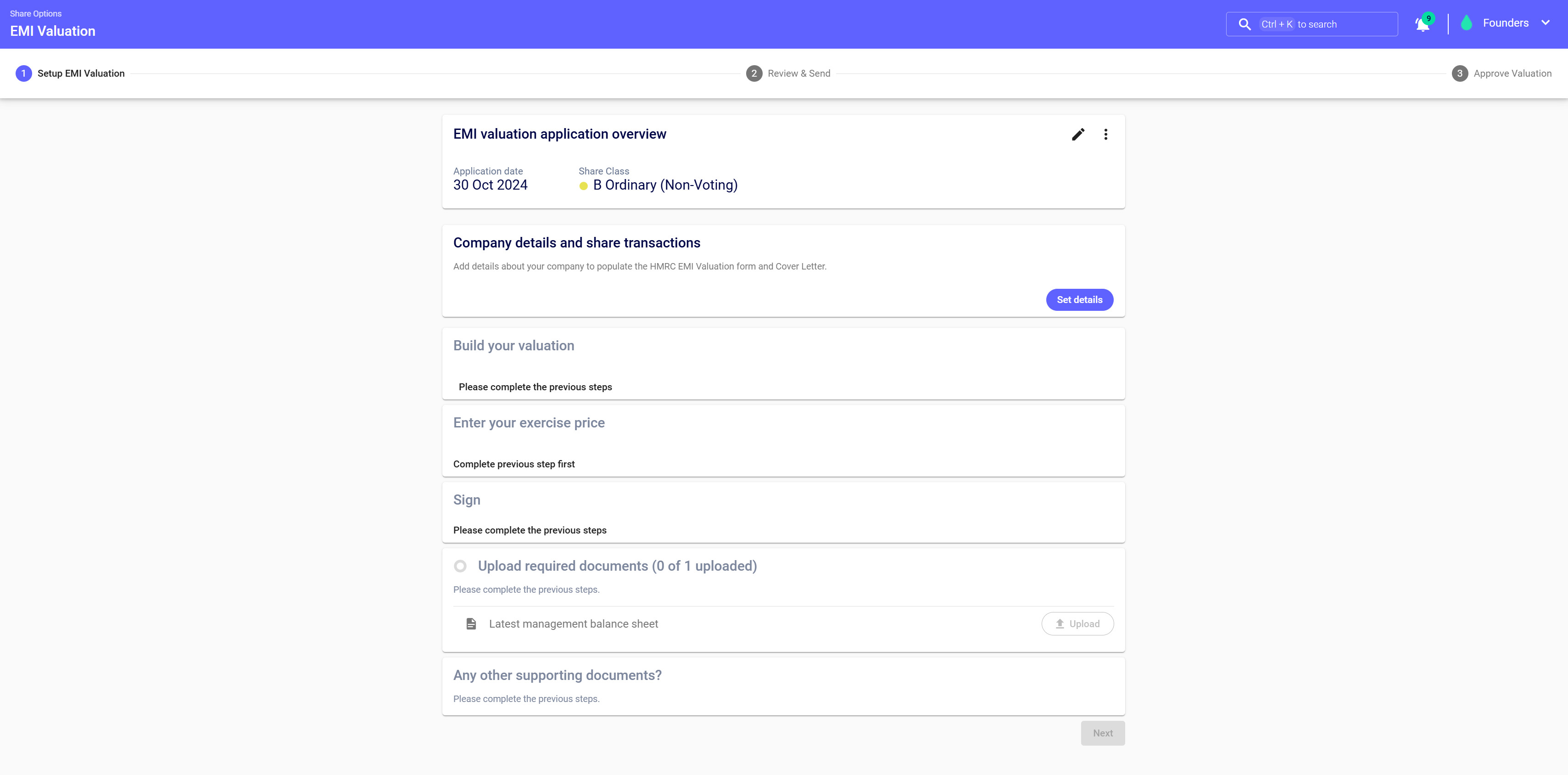Click step 1 circle in stepper
Screen dimensions: 1568x775
23,73
